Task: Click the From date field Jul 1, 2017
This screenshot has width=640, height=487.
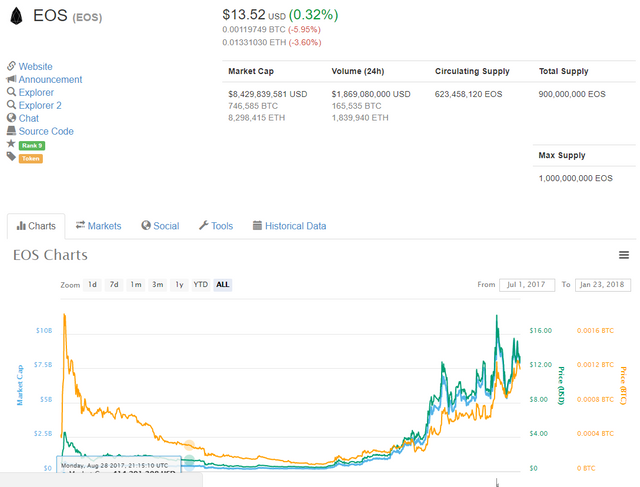Action: point(527,285)
